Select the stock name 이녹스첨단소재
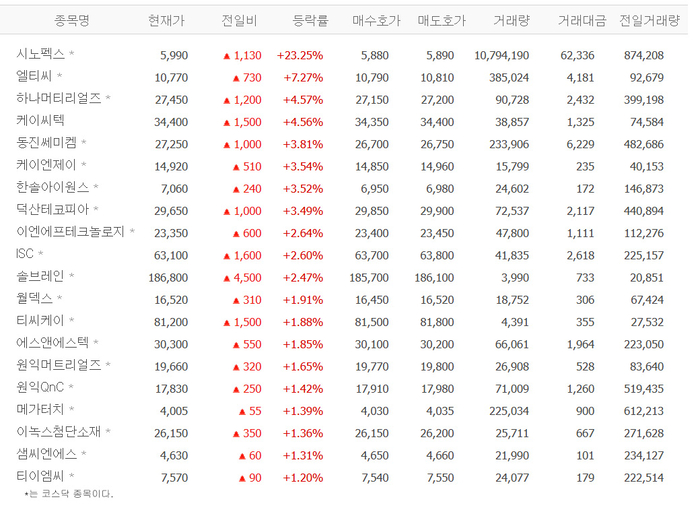The width and height of the screenshot is (700, 516). tap(59, 432)
